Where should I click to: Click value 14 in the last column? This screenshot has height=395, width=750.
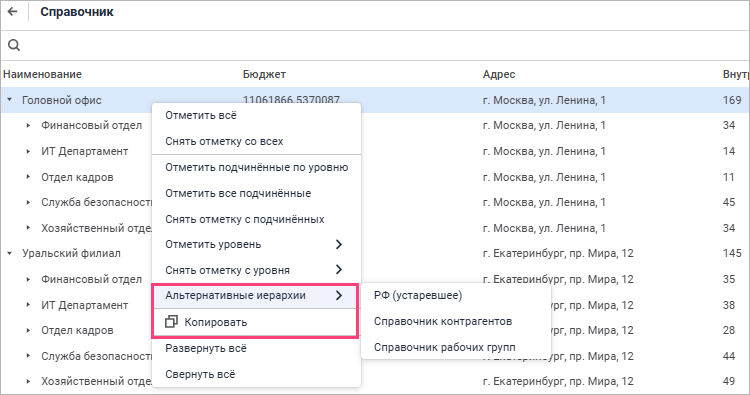pyautogui.click(x=728, y=151)
